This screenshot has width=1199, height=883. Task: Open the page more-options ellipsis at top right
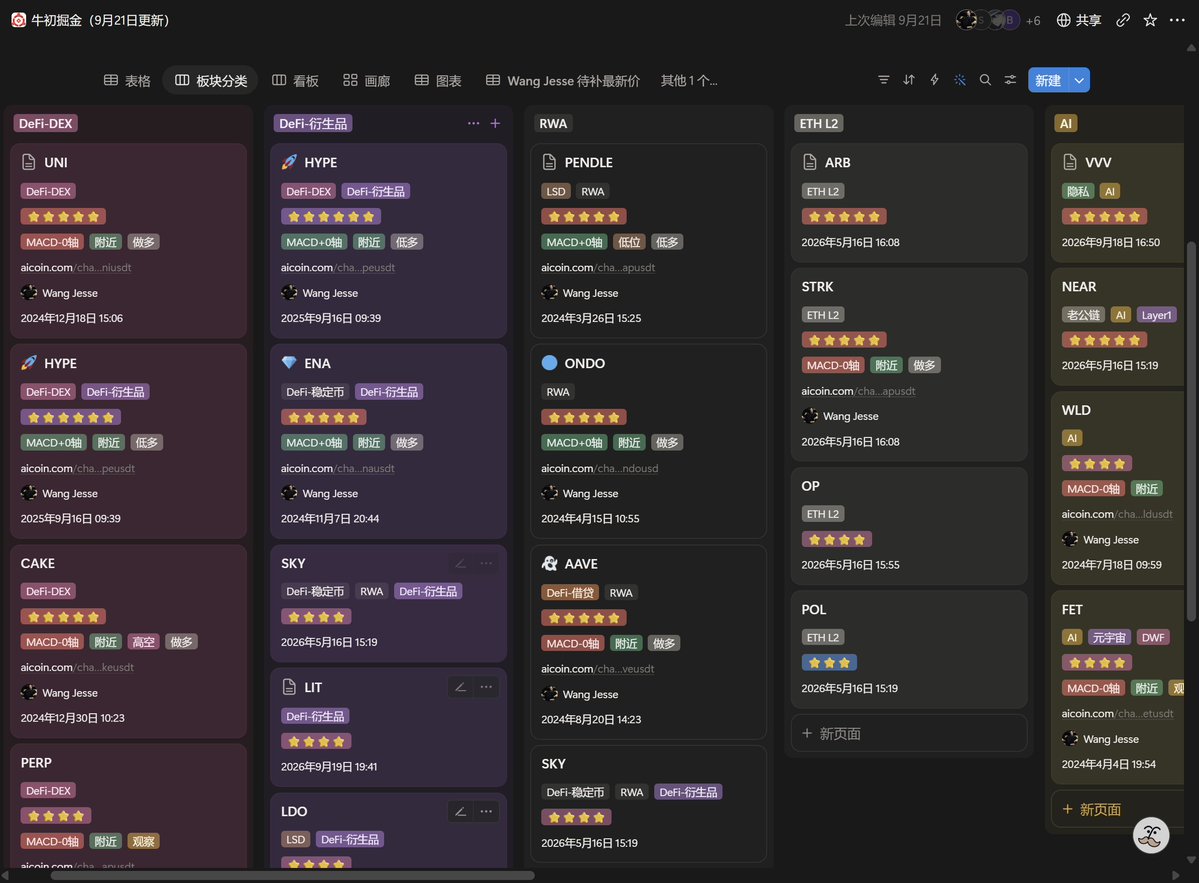point(1177,20)
